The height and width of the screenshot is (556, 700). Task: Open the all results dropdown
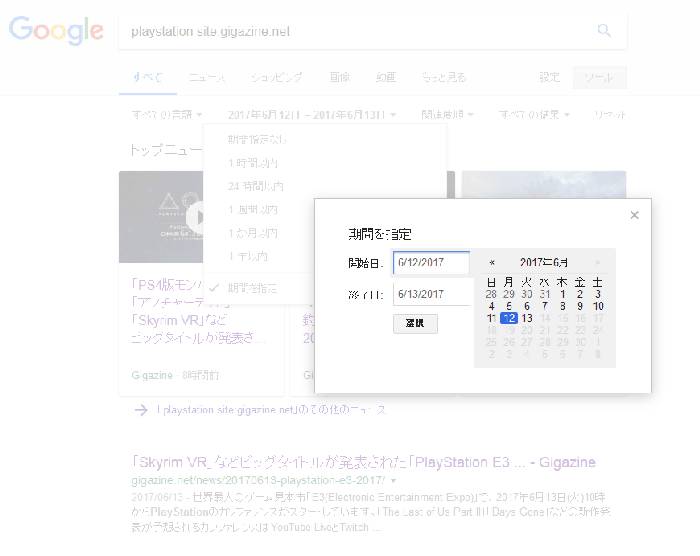coord(534,115)
